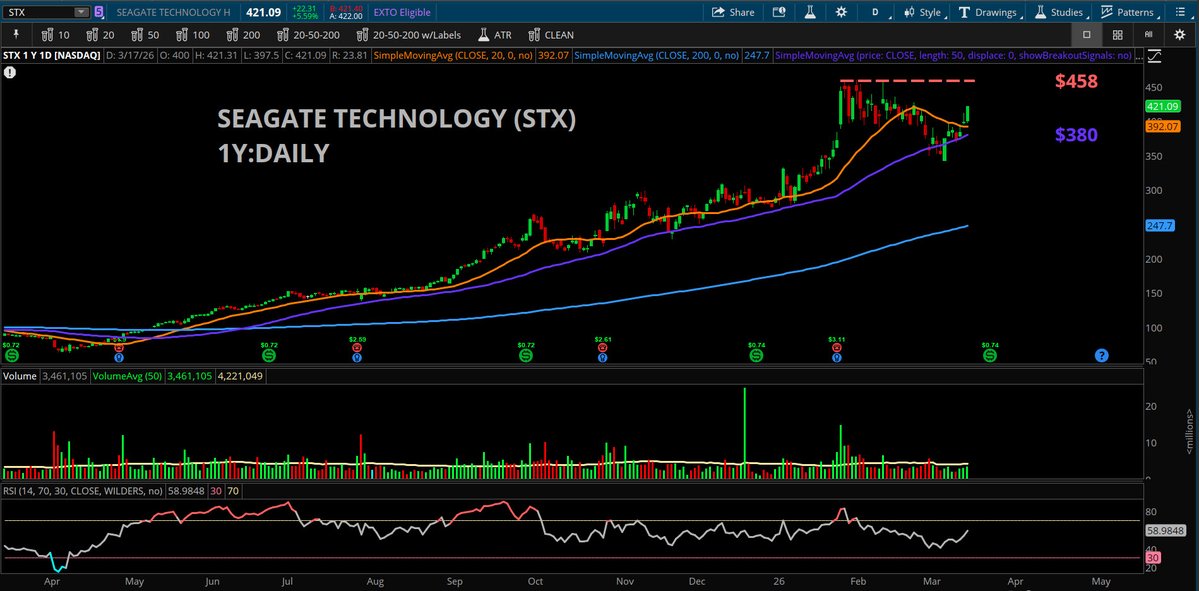The image size is (1199, 591).
Task: Switch to the four-chart grid layout
Action: pyautogui.click(x=1117, y=34)
